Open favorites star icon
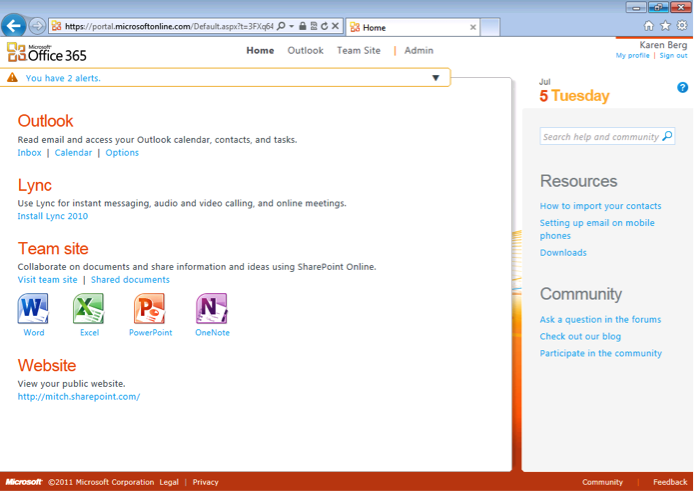694x491 pixels. point(665,26)
